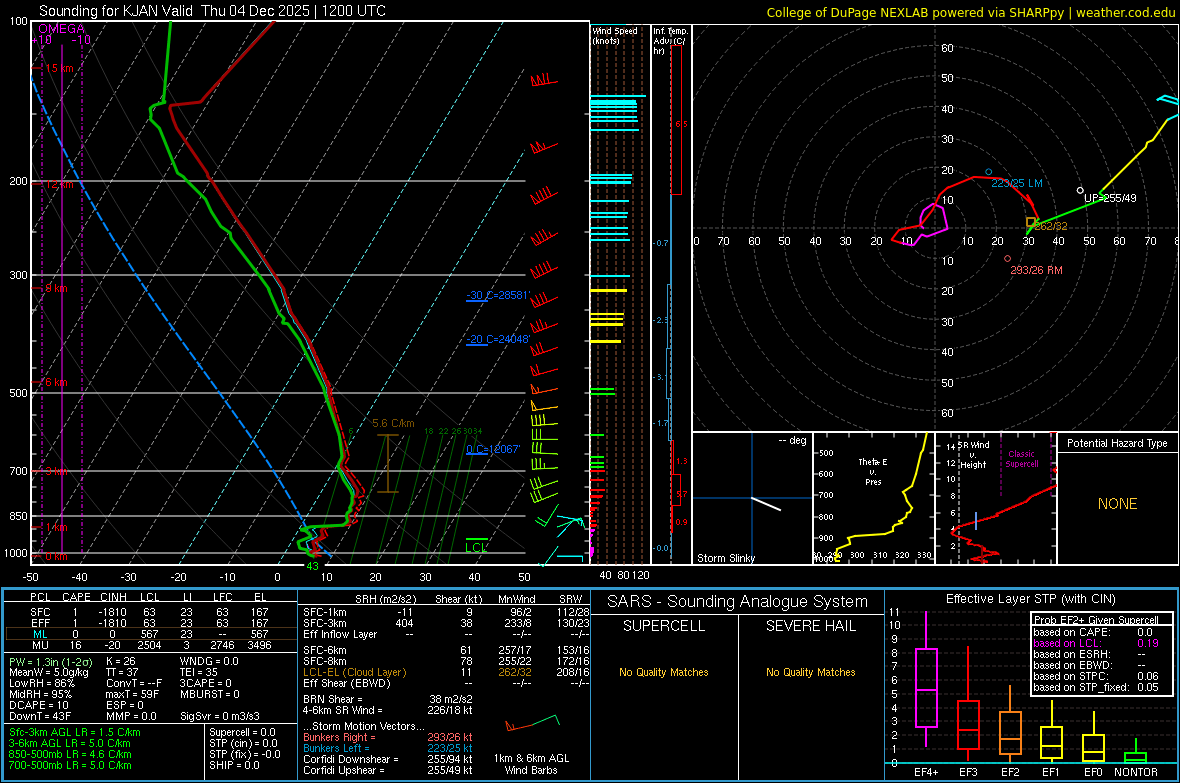Click the 'Corfidi Upshear =' line
This screenshot has width=1180, height=783.
click(x=388, y=770)
